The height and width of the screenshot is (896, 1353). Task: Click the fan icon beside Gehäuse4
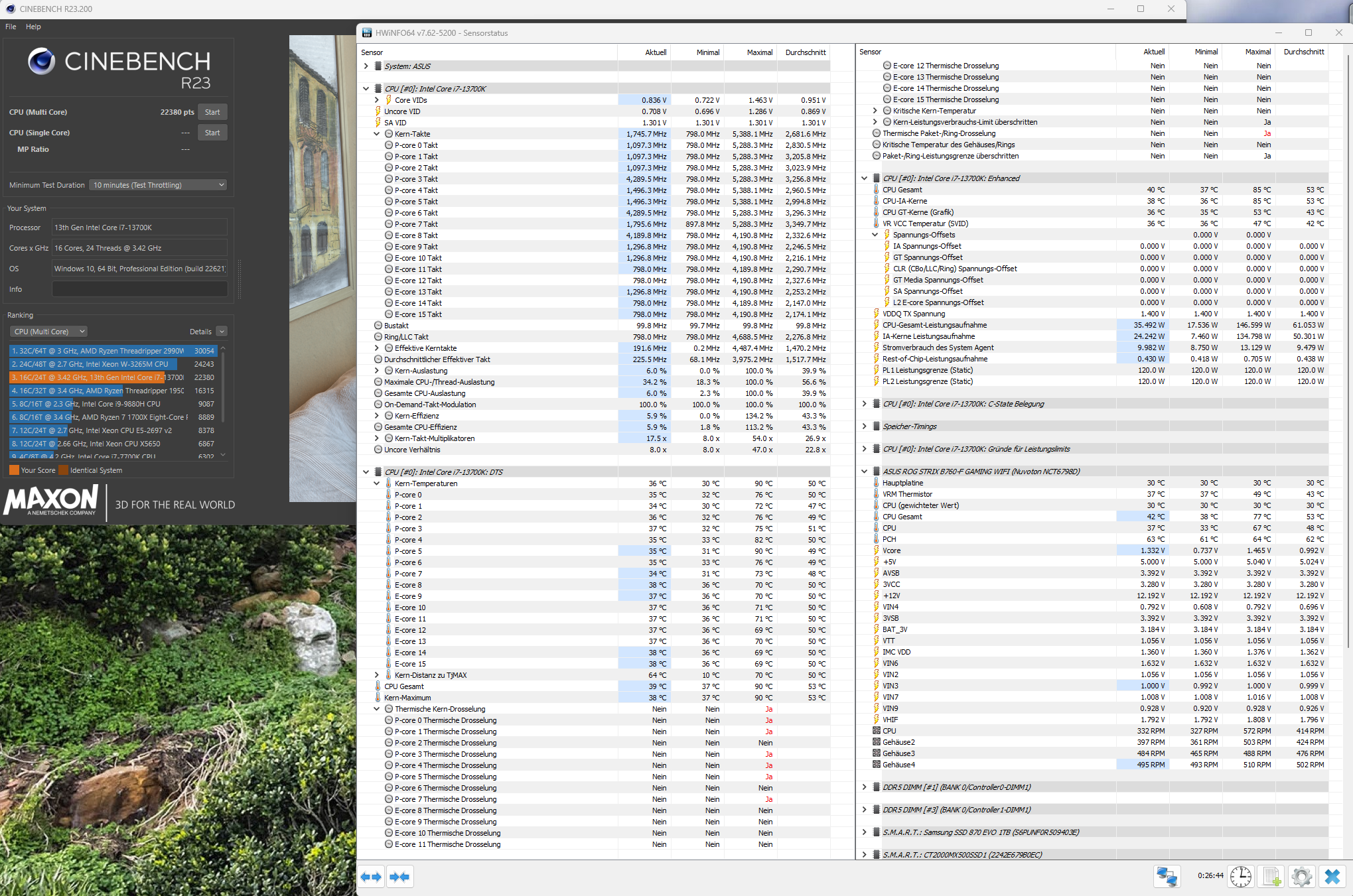(877, 765)
